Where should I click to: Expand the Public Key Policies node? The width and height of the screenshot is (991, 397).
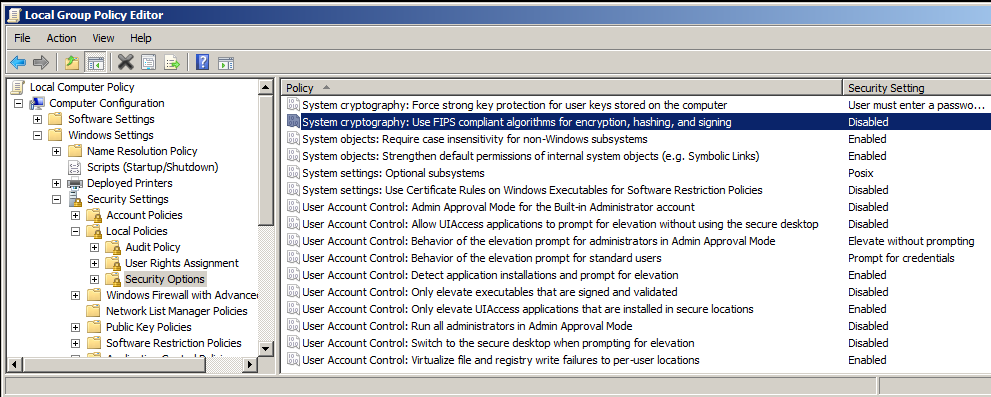pyautogui.click(x=76, y=327)
